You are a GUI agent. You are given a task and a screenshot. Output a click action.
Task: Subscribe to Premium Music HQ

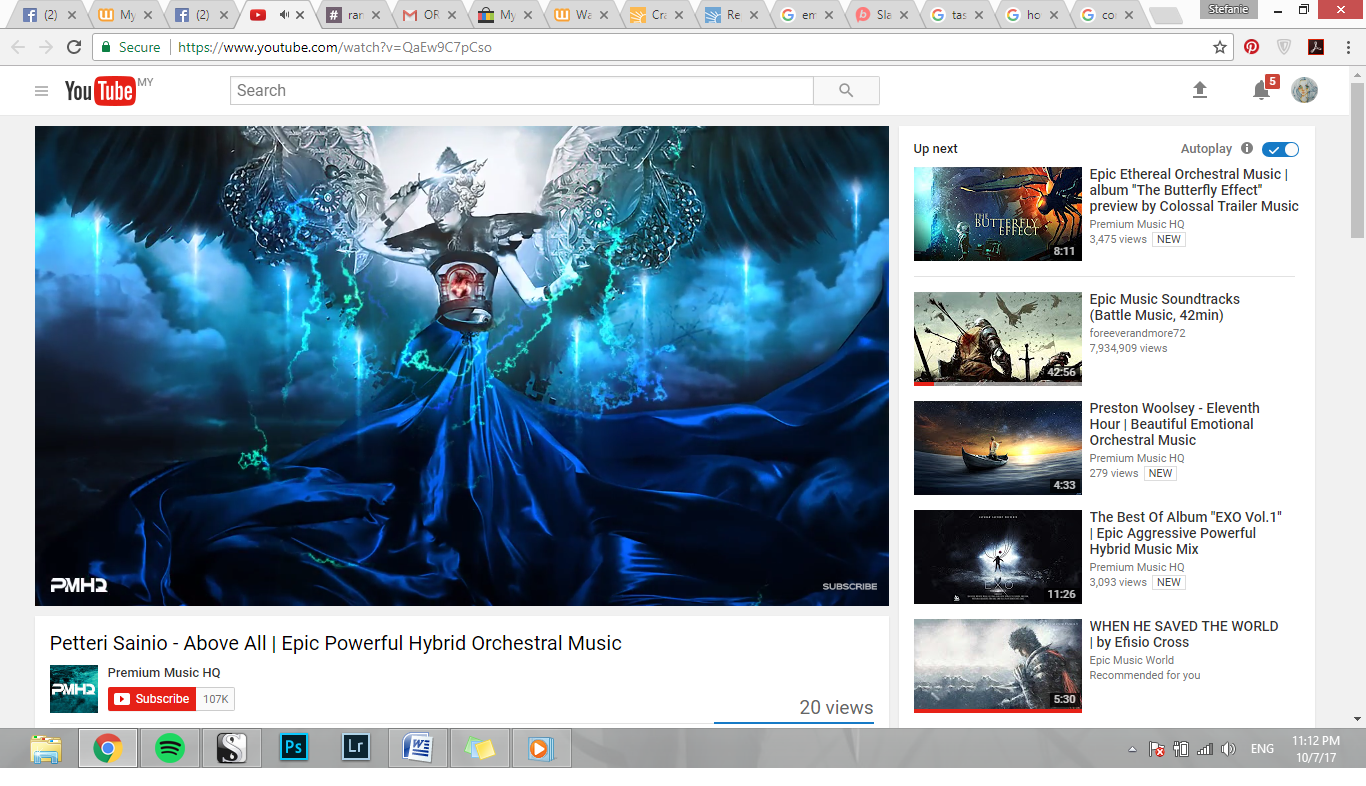(151, 699)
